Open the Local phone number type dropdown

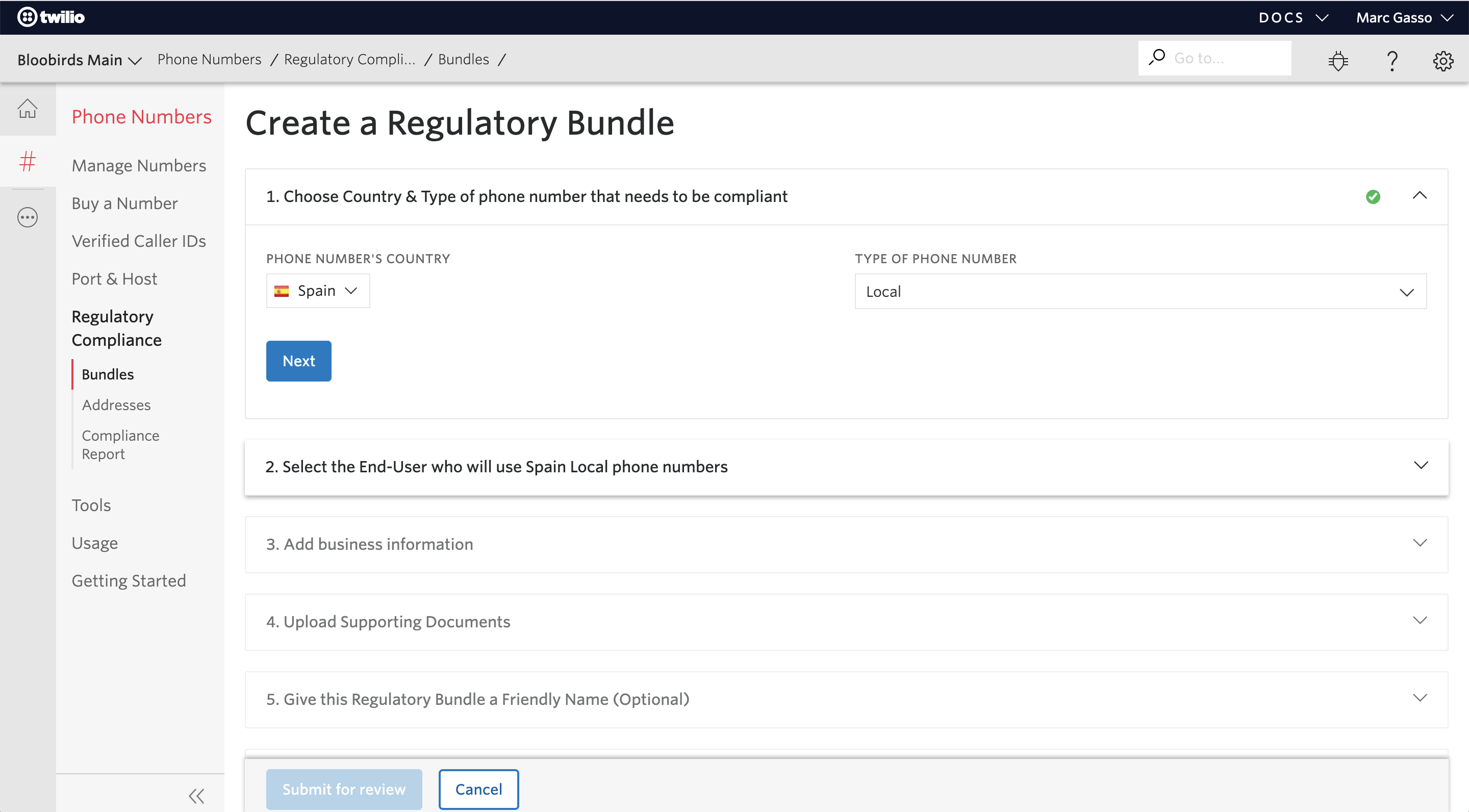[x=1141, y=291]
